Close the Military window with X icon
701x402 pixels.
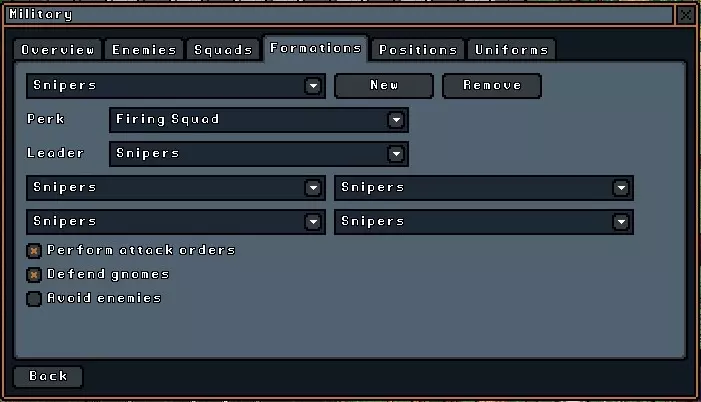(x=685, y=15)
